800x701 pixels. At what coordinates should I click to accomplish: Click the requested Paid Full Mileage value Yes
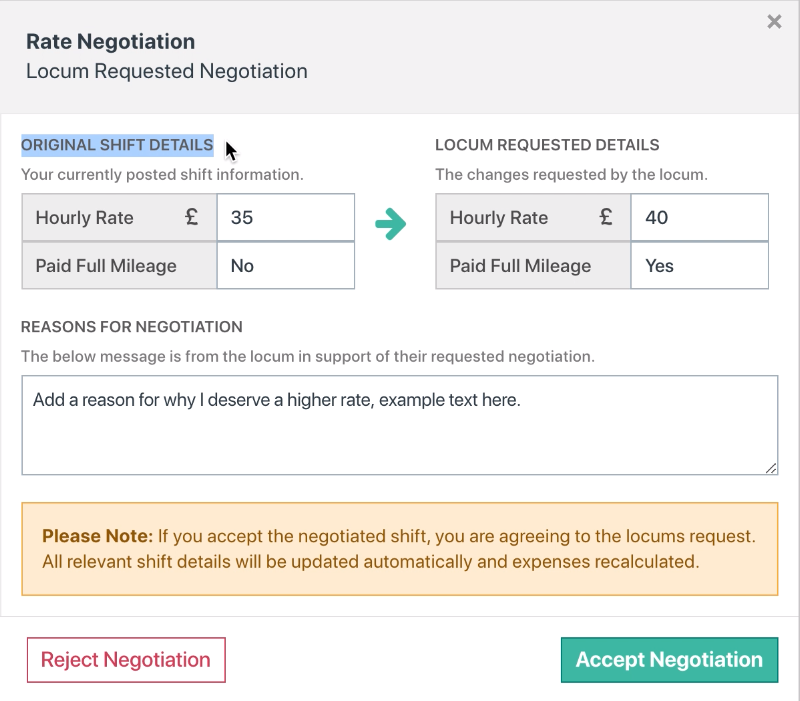(x=699, y=266)
